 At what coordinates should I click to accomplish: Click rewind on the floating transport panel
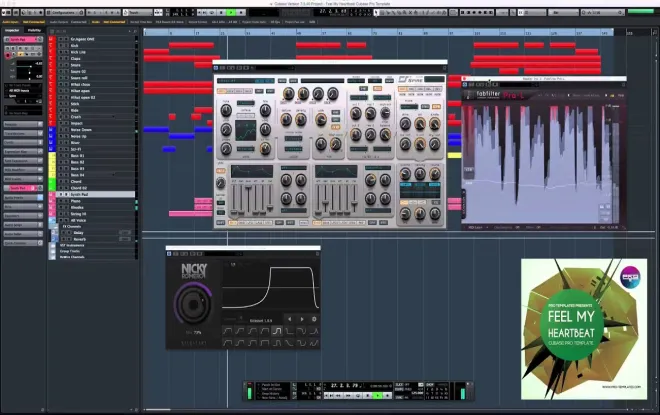click(338, 395)
